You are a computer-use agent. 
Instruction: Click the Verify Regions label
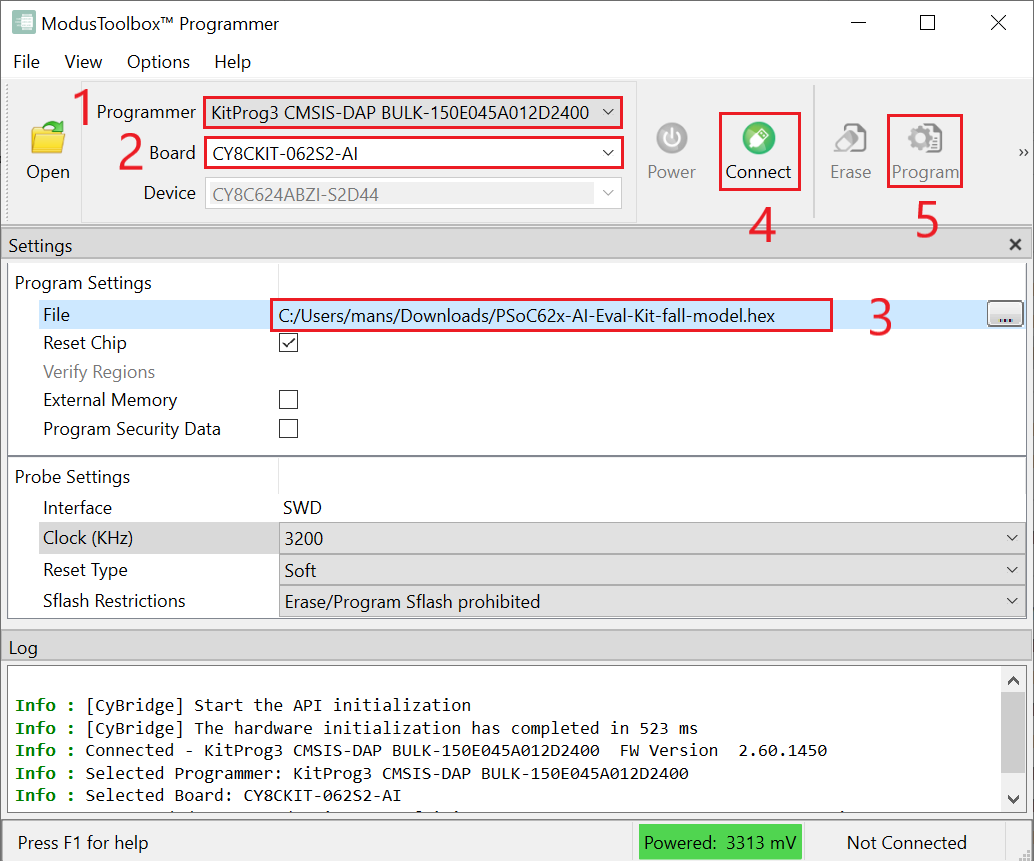[x=99, y=372]
